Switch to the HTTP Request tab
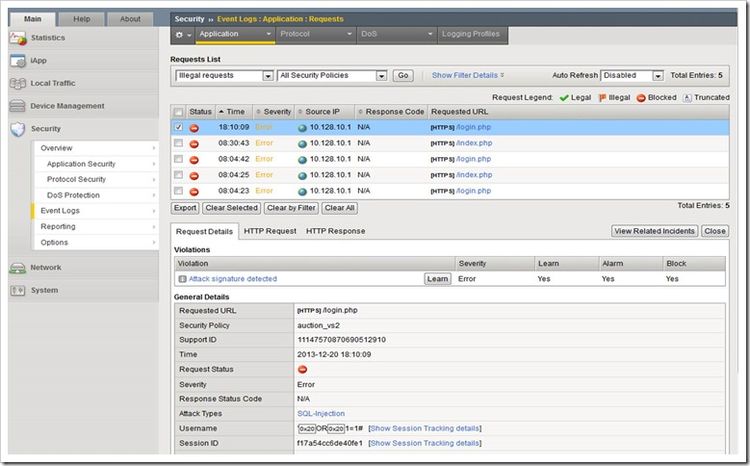The height and width of the screenshot is (466, 750). pyautogui.click(x=272, y=231)
